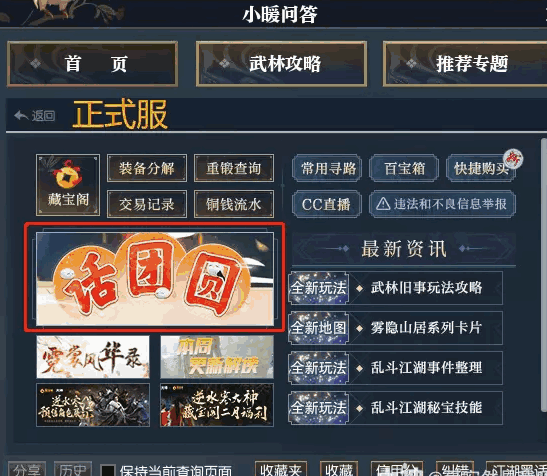Launch CC直播
Image resolution: width=547 pixels, height=476 pixels.
click(326, 204)
